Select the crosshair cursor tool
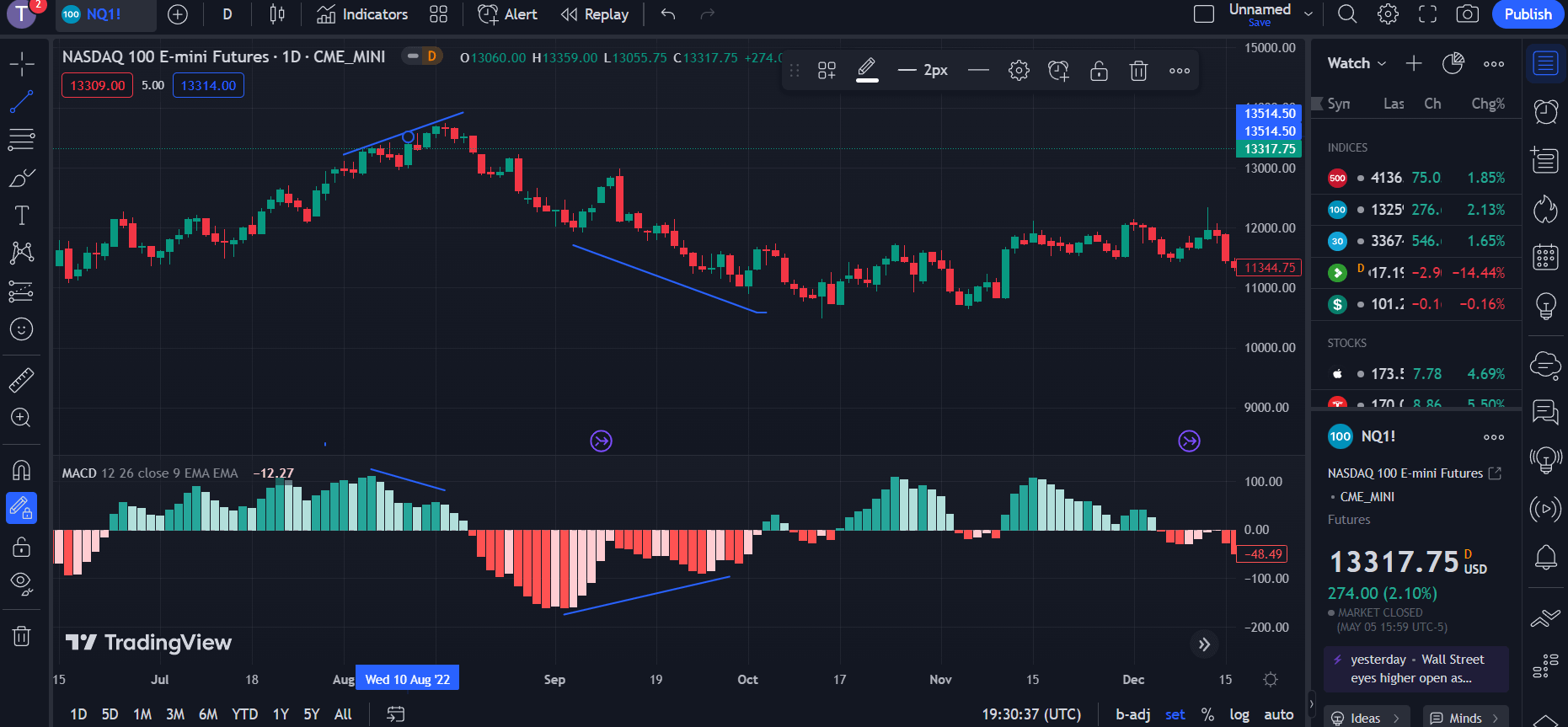 coord(22,64)
